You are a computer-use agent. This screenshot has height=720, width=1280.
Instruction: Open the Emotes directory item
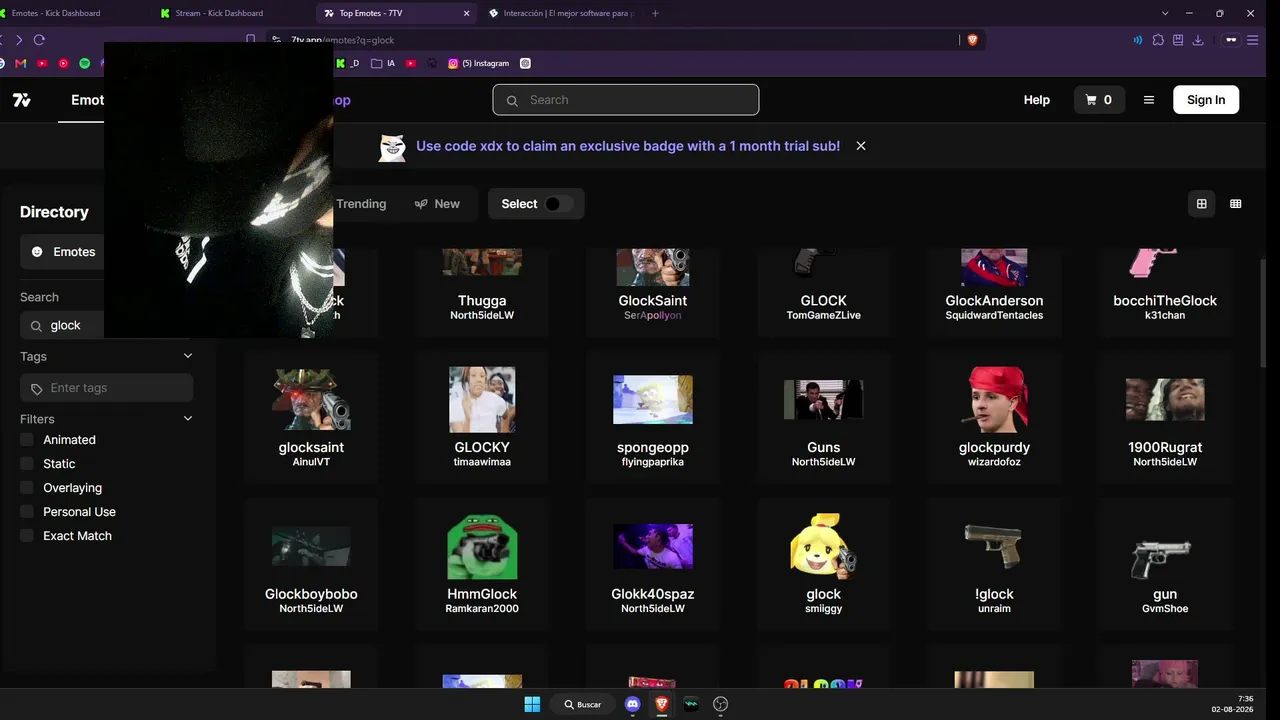(x=63, y=252)
